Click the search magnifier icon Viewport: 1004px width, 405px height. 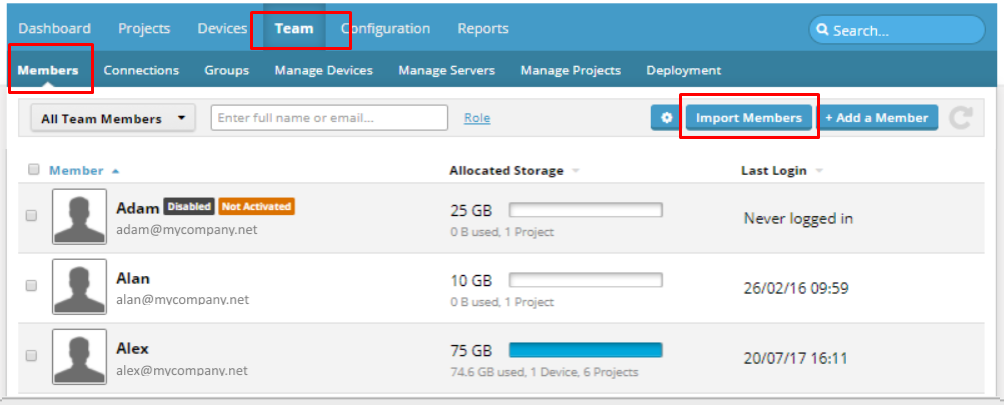(823, 30)
